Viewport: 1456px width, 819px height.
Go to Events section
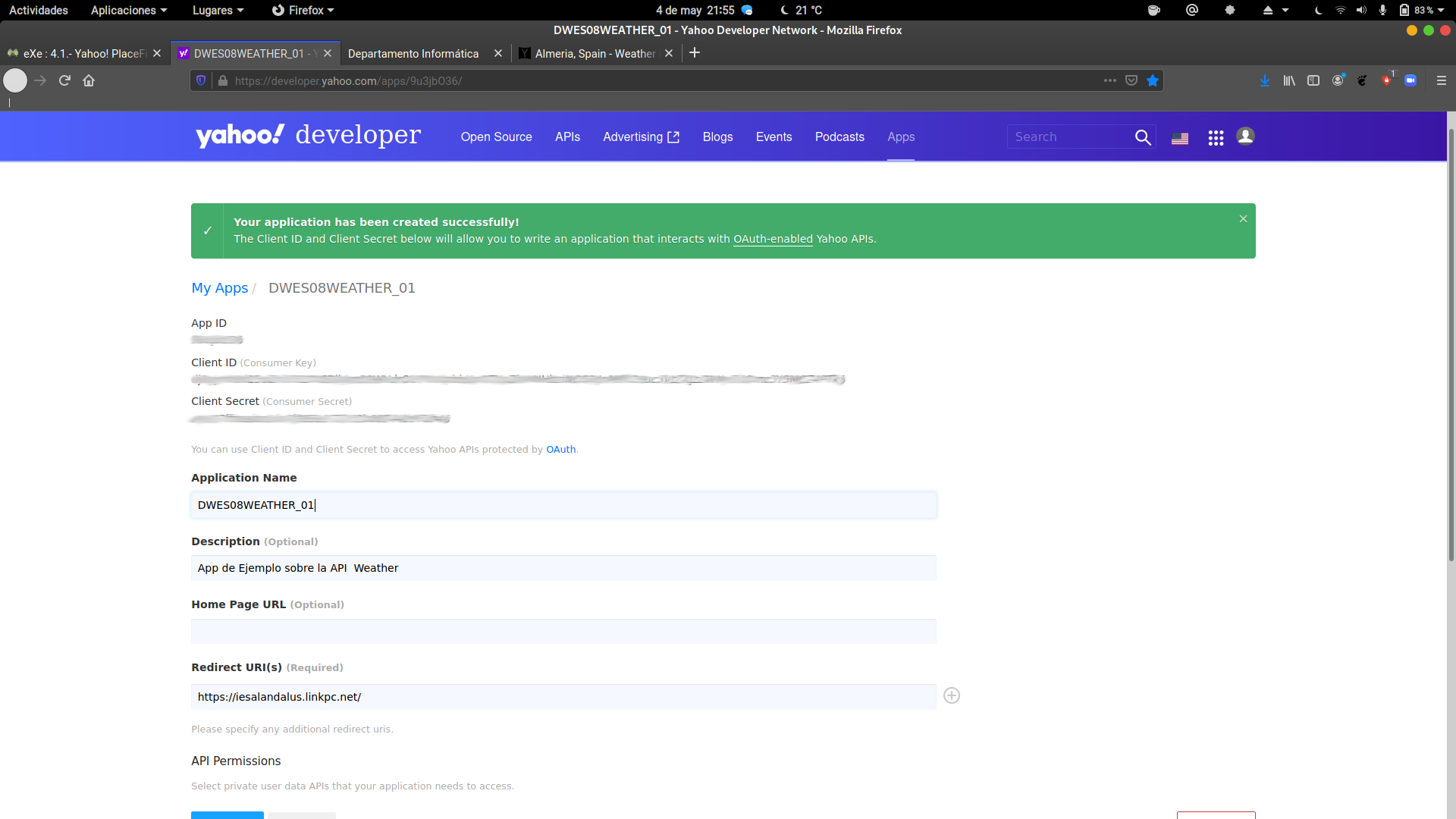coord(774,137)
